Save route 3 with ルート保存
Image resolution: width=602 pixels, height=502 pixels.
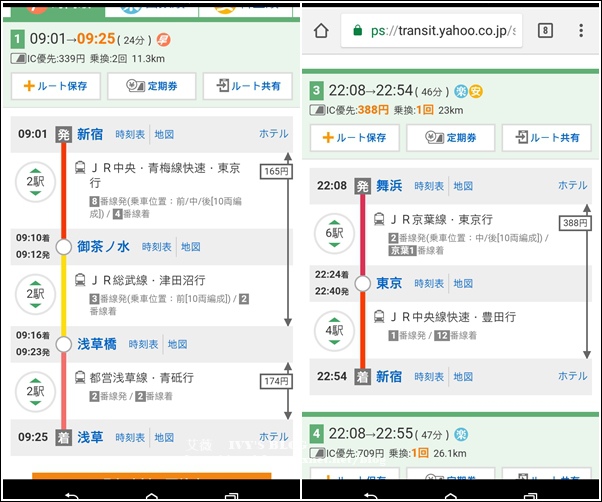pos(355,137)
